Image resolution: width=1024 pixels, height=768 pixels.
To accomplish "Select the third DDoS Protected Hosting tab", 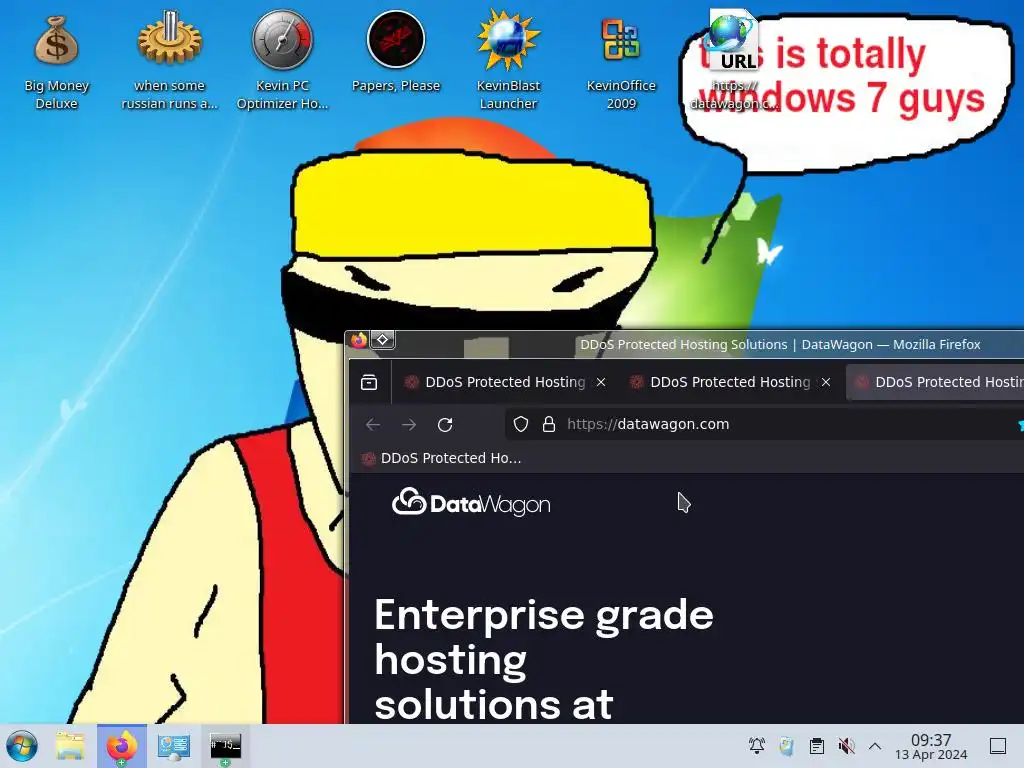I will (935, 382).
